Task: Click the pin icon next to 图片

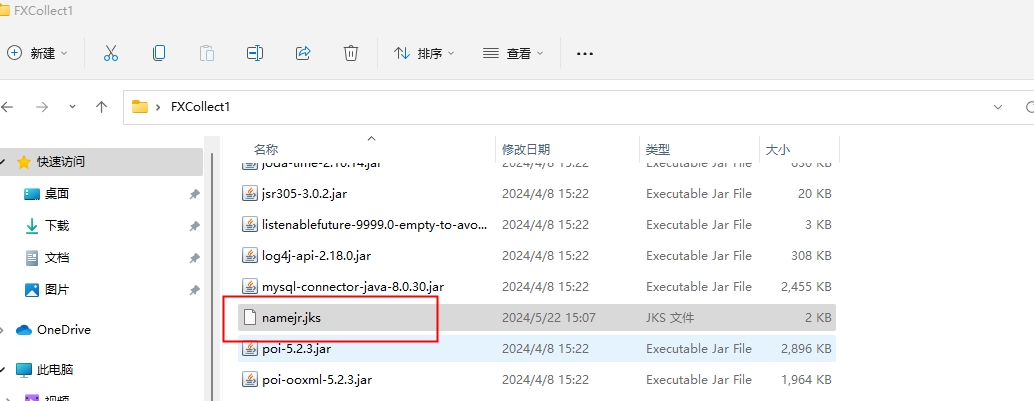Action: tap(194, 289)
